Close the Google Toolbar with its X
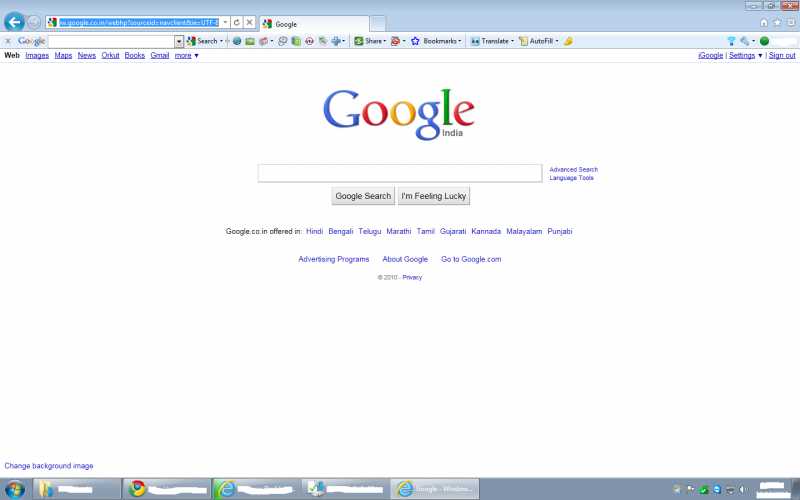 point(8,41)
